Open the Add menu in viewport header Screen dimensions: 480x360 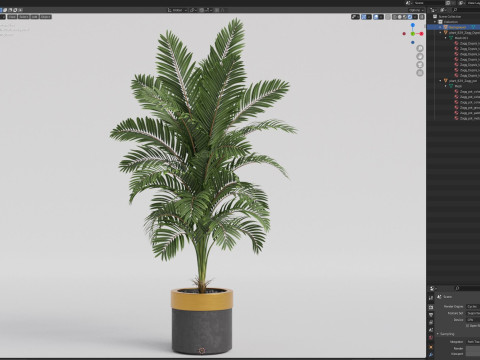click(35, 17)
